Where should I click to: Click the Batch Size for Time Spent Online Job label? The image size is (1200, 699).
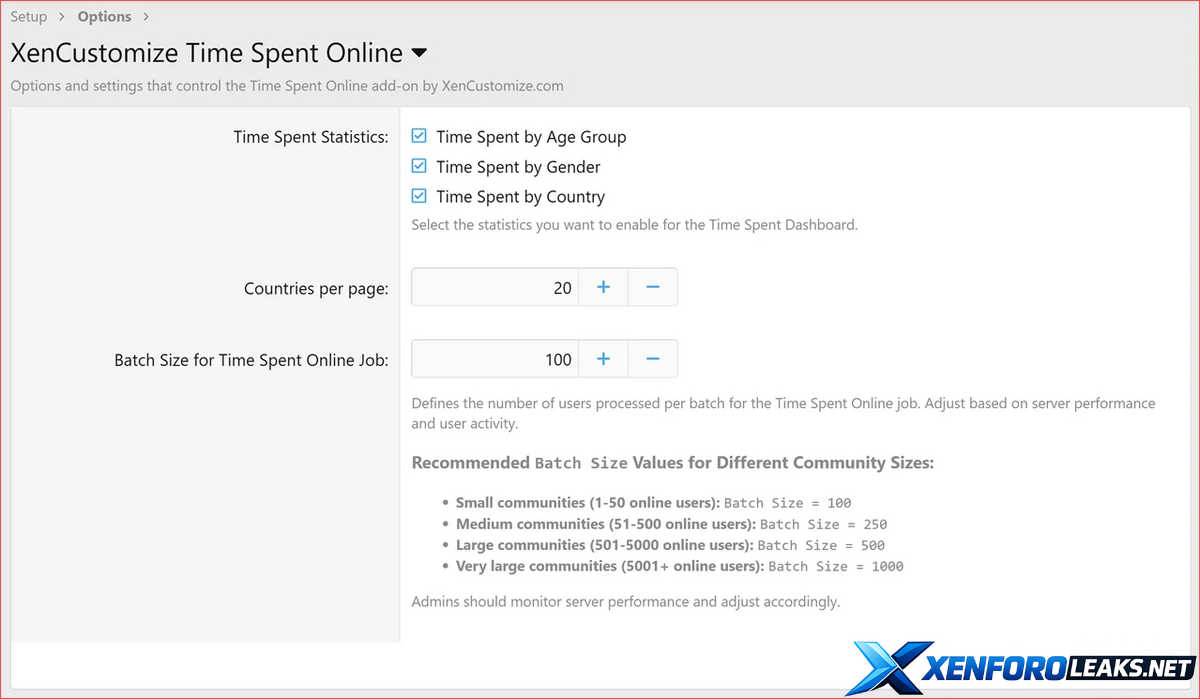pos(251,360)
